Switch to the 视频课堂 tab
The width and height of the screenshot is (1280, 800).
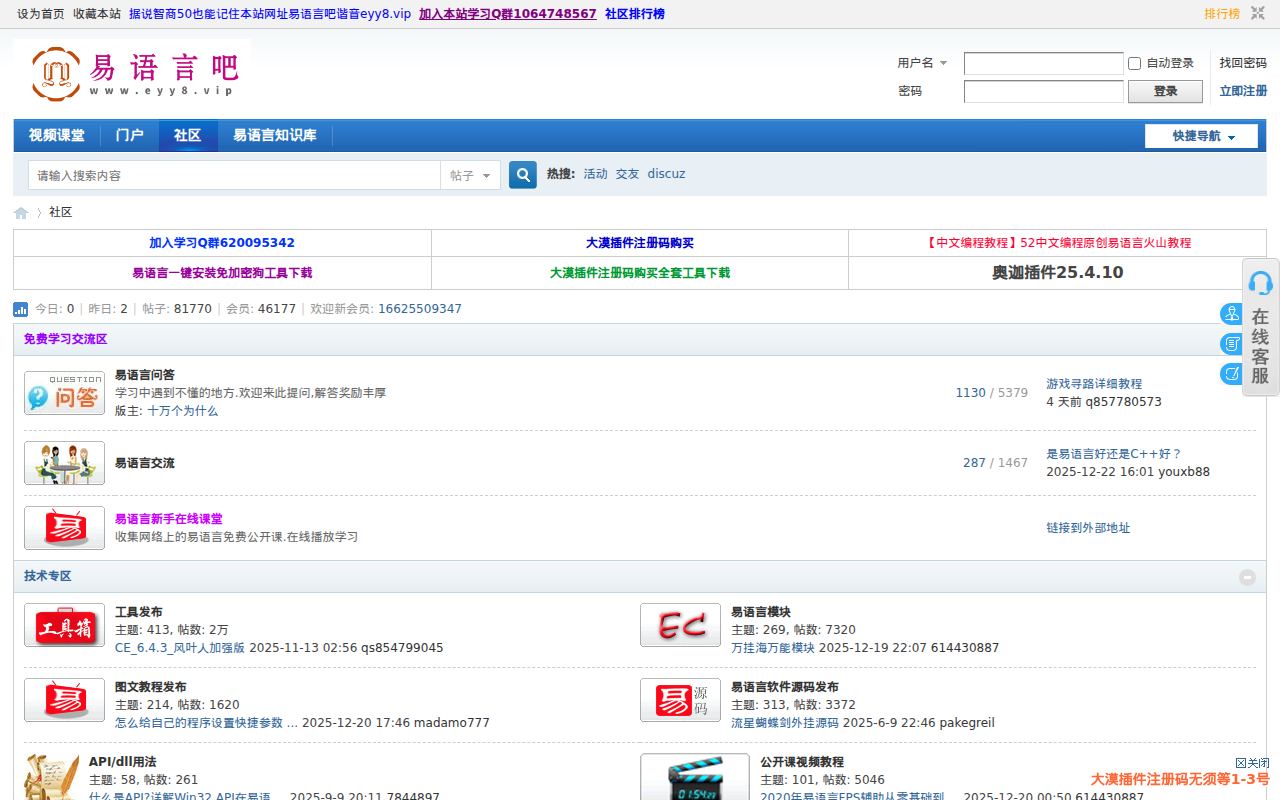coord(56,135)
